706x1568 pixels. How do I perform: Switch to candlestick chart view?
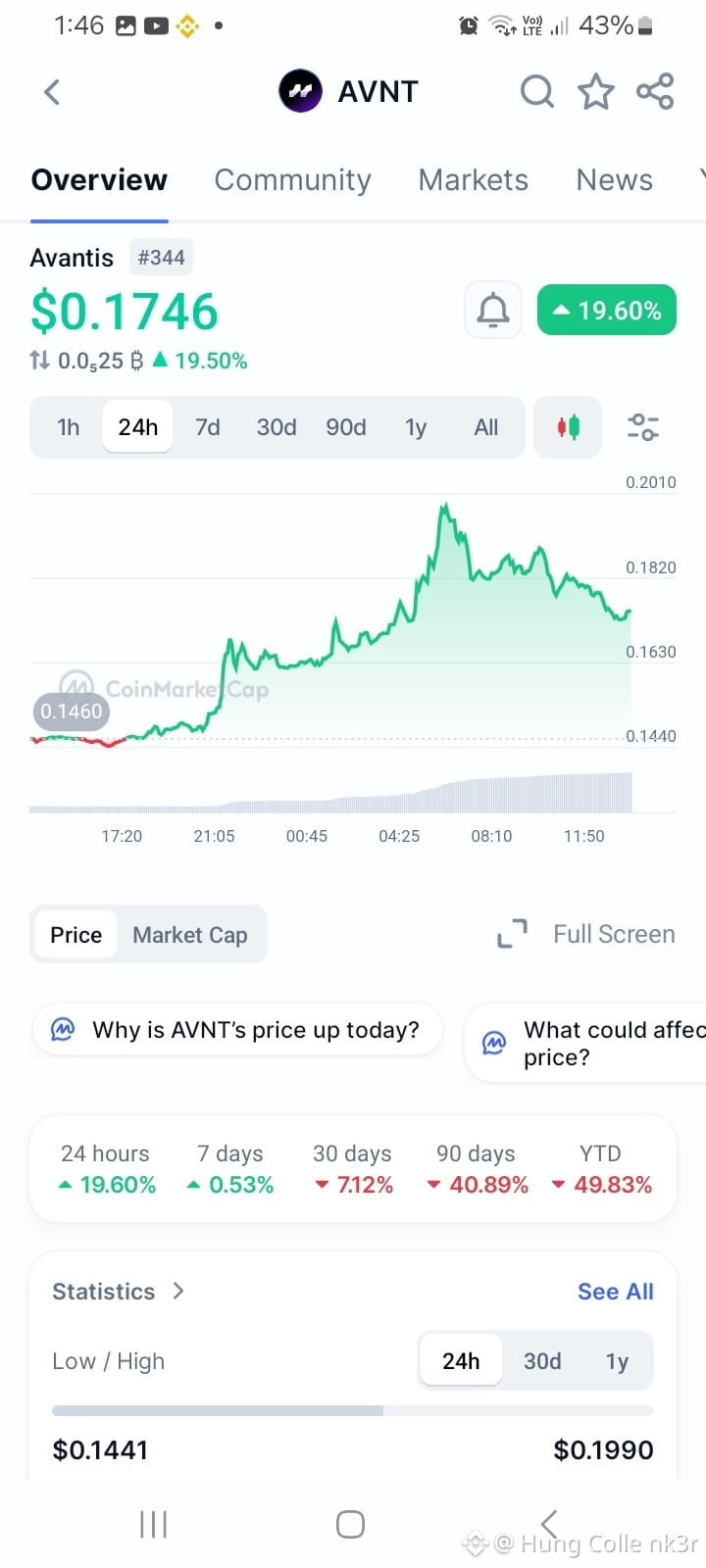click(568, 427)
